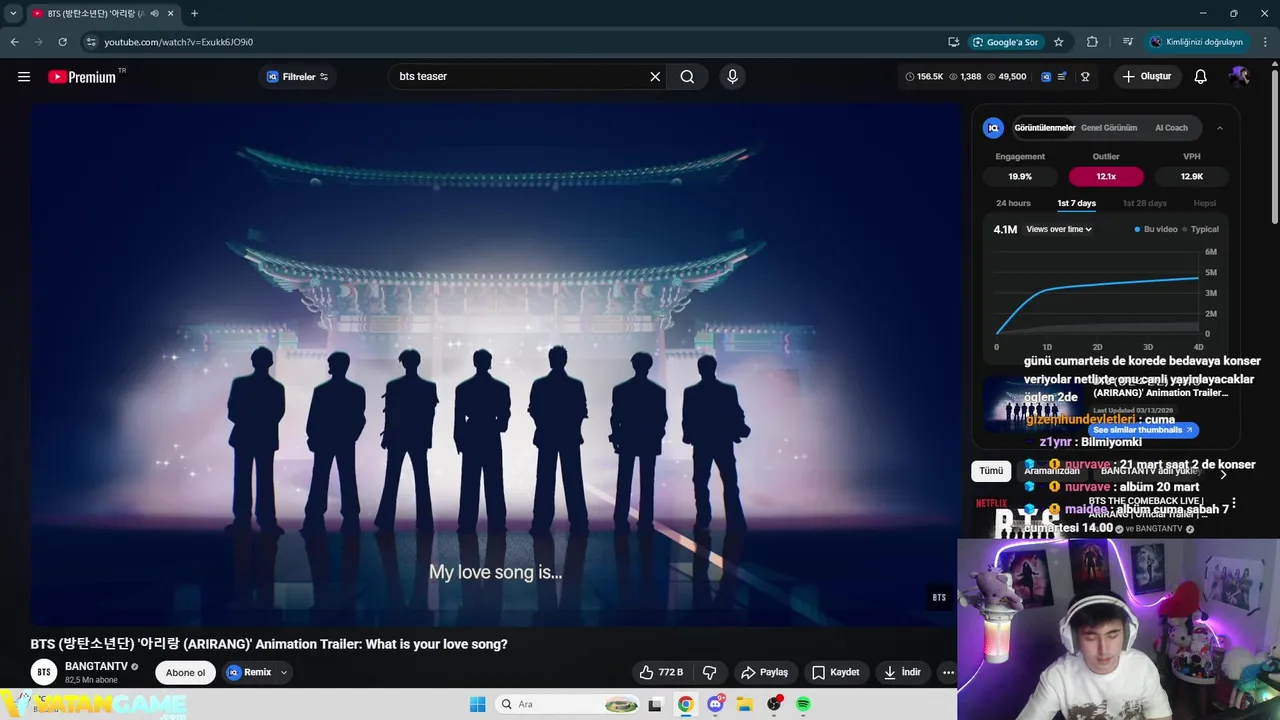The image size is (1280, 720).
Task: Bookmark this page with the star icon
Action: pyautogui.click(x=1059, y=42)
